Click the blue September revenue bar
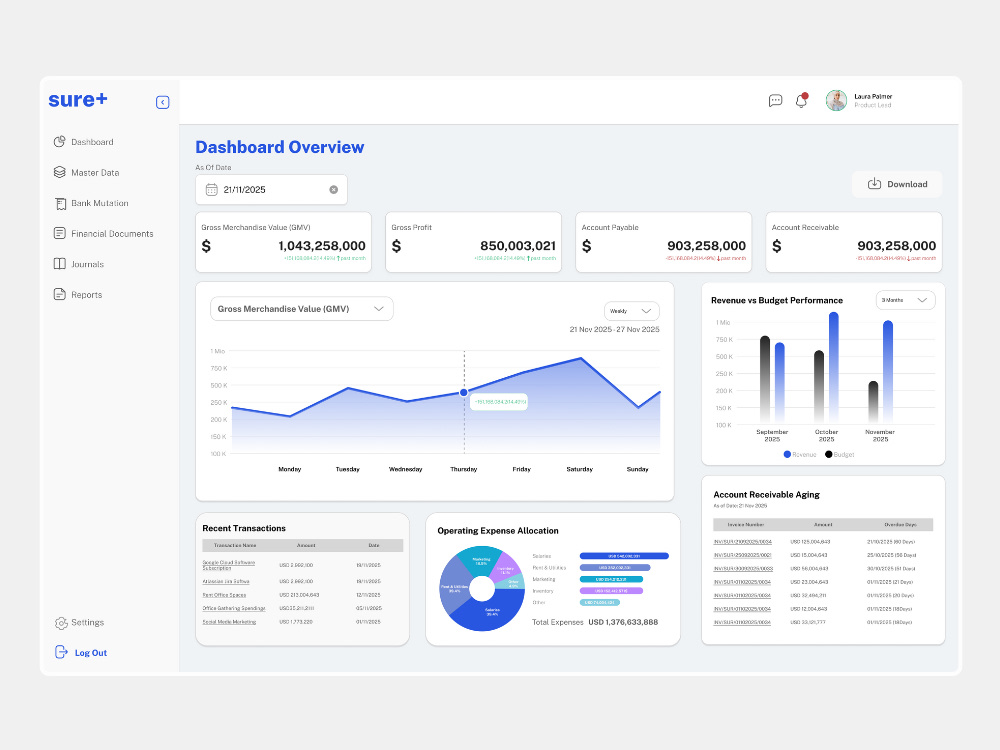The width and height of the screenshot is (1000, 750). pos(779,383)
